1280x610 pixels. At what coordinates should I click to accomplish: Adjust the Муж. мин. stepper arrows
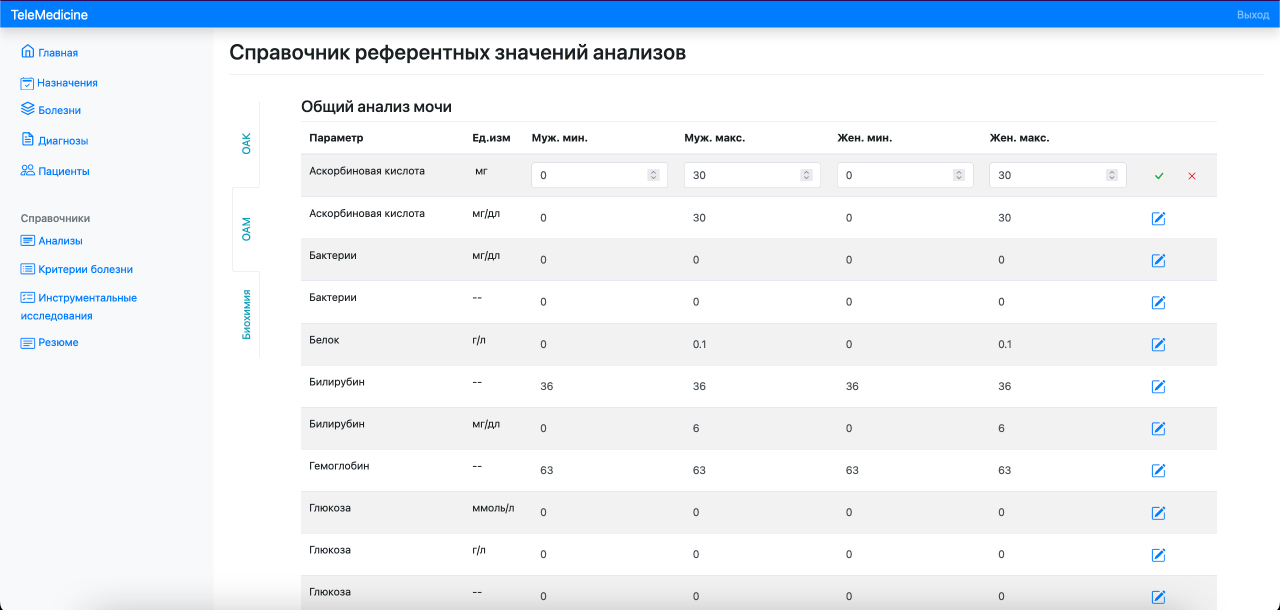pyautogui.click(x=653, y=175)
